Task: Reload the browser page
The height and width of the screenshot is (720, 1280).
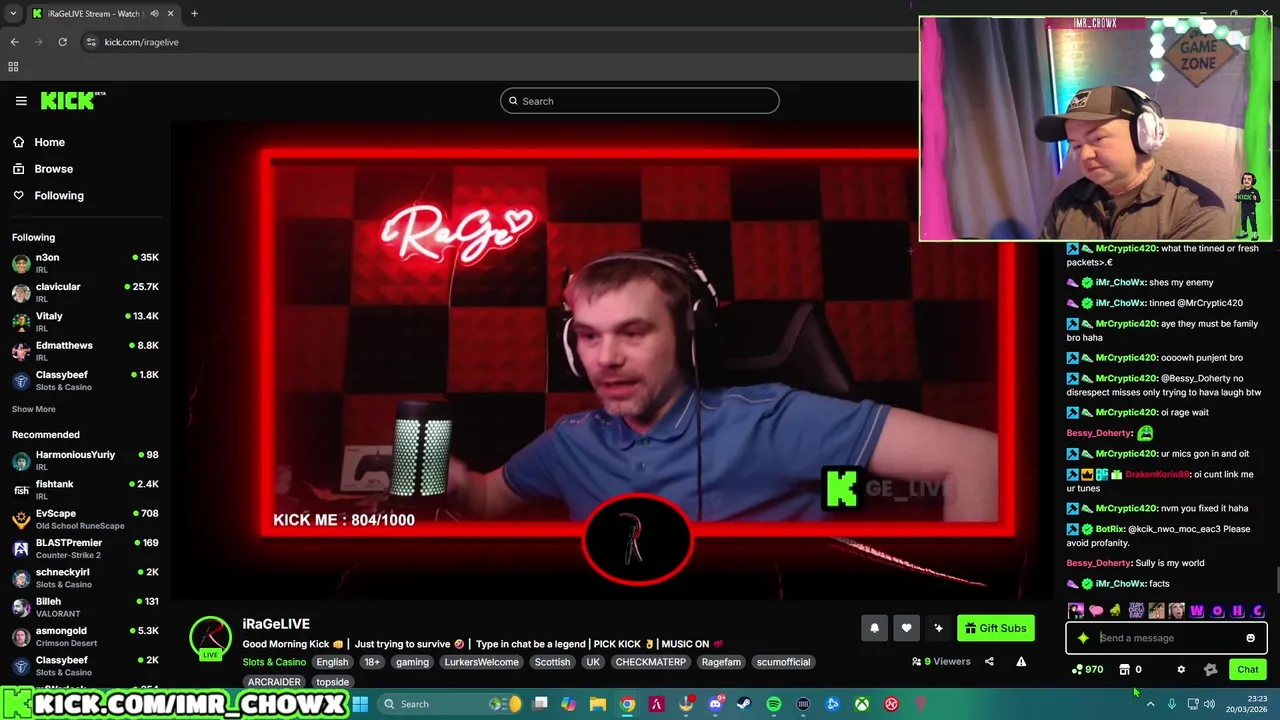Action: point(62,42)
